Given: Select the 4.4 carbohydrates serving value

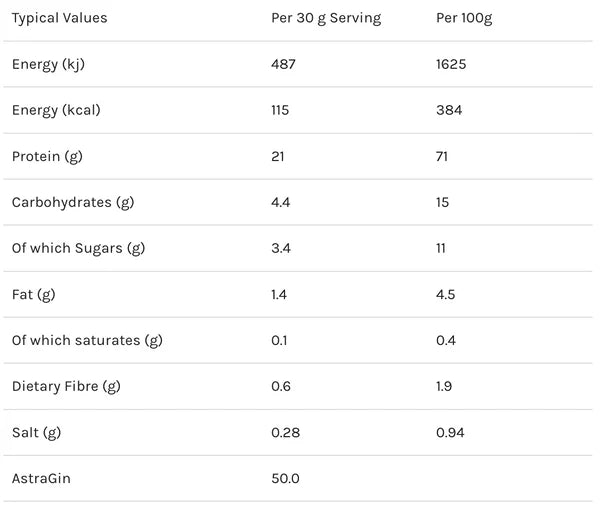Looking at the screenshot, I should [281, 202].
